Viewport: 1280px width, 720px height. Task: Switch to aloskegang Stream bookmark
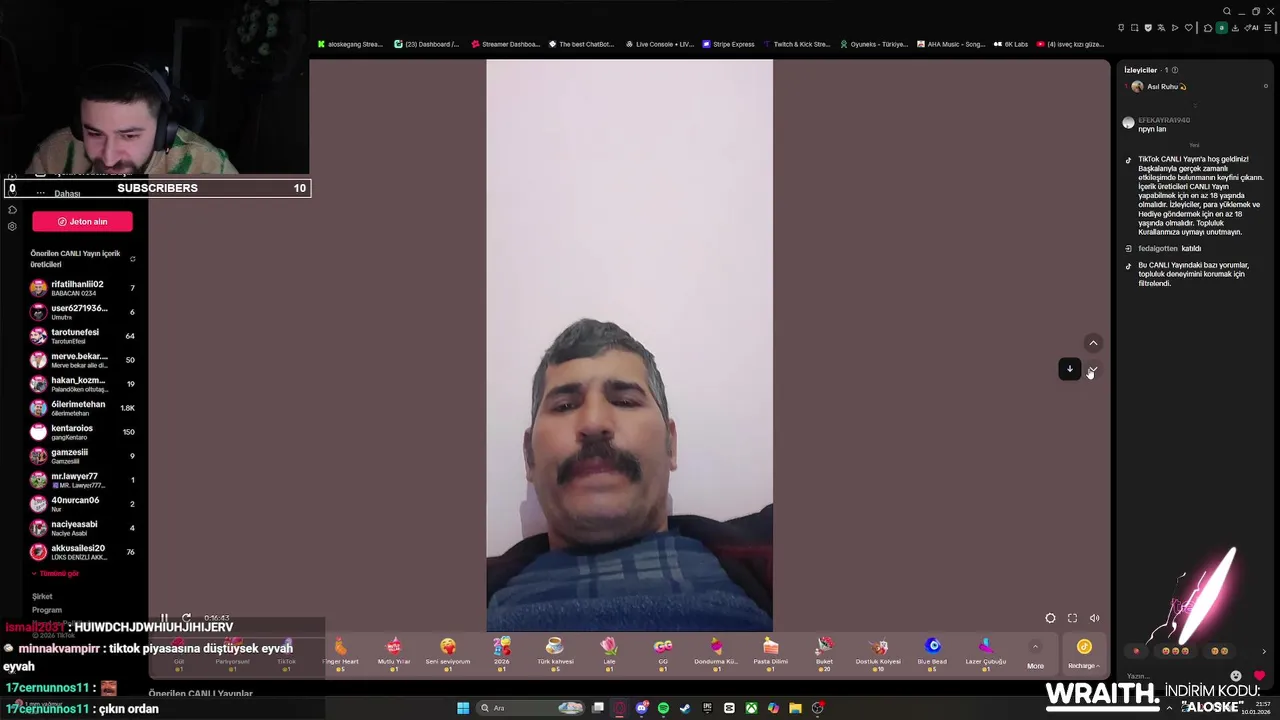point(350,44)
